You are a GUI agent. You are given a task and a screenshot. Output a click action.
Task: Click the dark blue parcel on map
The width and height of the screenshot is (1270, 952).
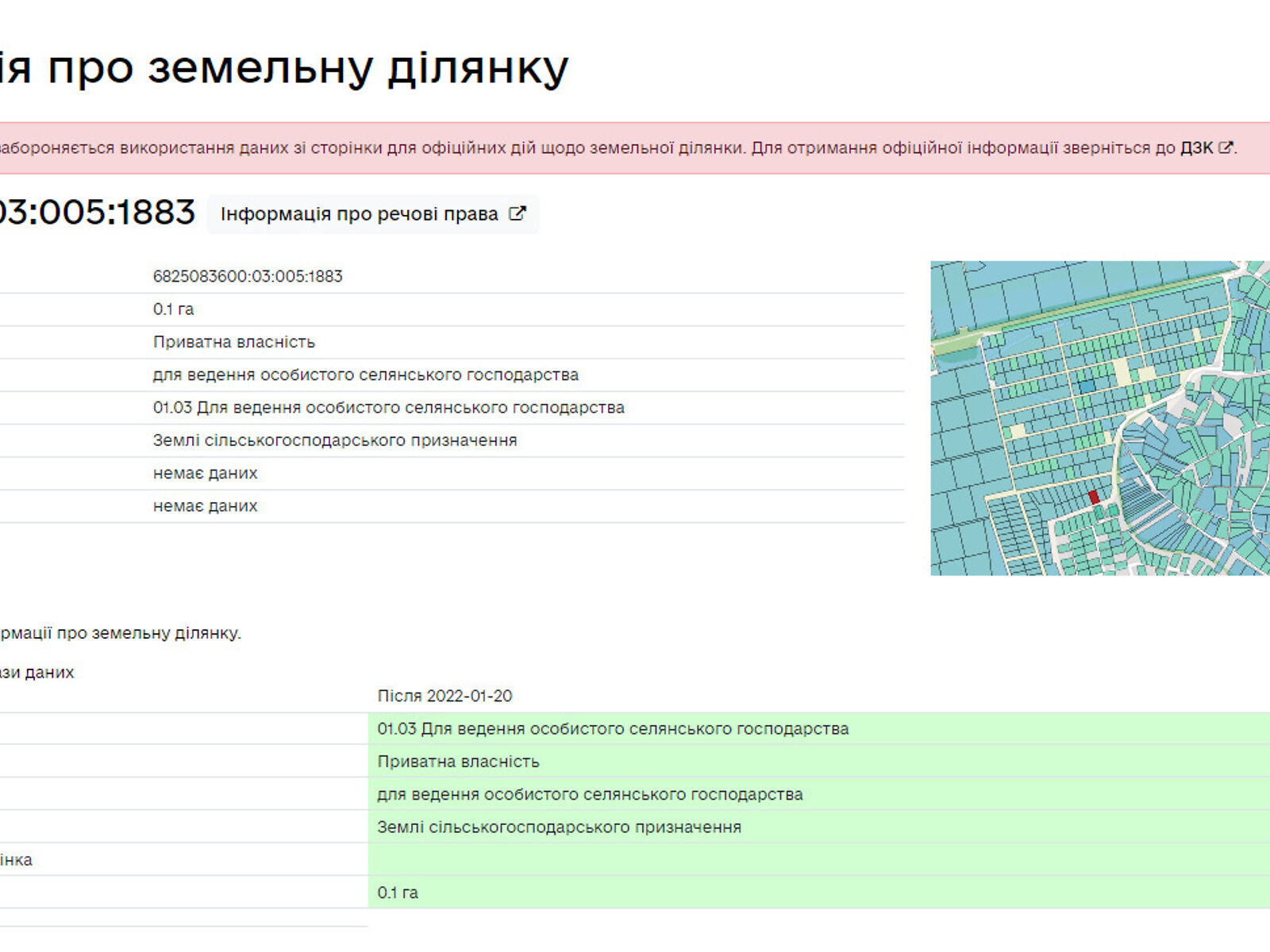pyautogui.click(x=1086, y=386)
